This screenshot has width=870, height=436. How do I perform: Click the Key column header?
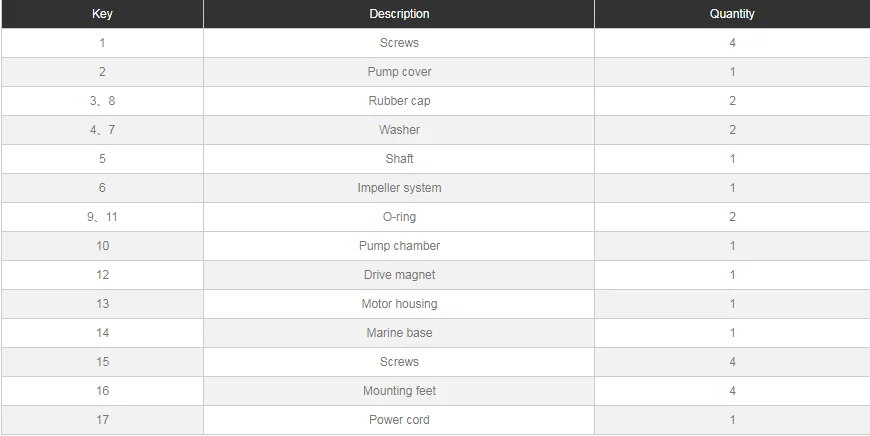click(102, 14)
